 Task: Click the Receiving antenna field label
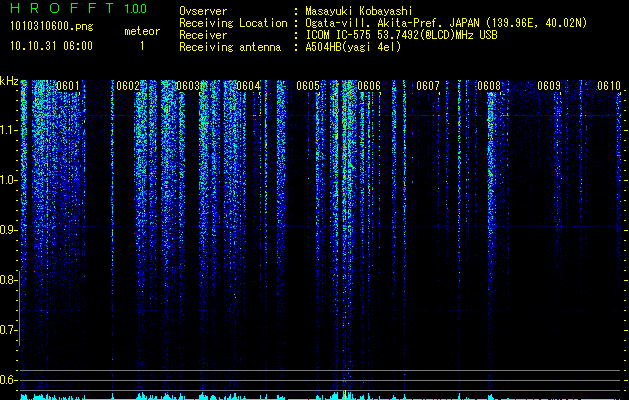(x=230, y=47)
